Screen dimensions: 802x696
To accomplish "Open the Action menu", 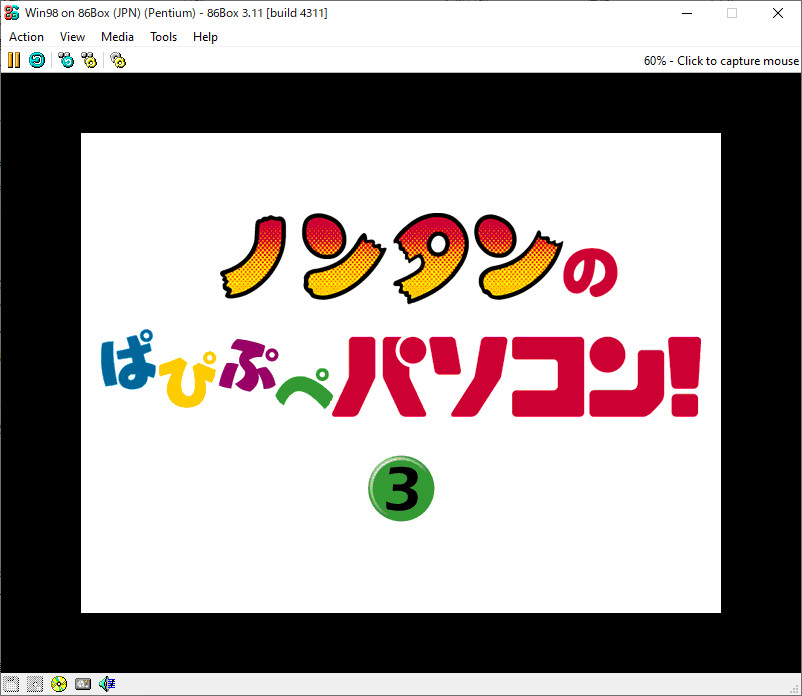I will [27, 37].
